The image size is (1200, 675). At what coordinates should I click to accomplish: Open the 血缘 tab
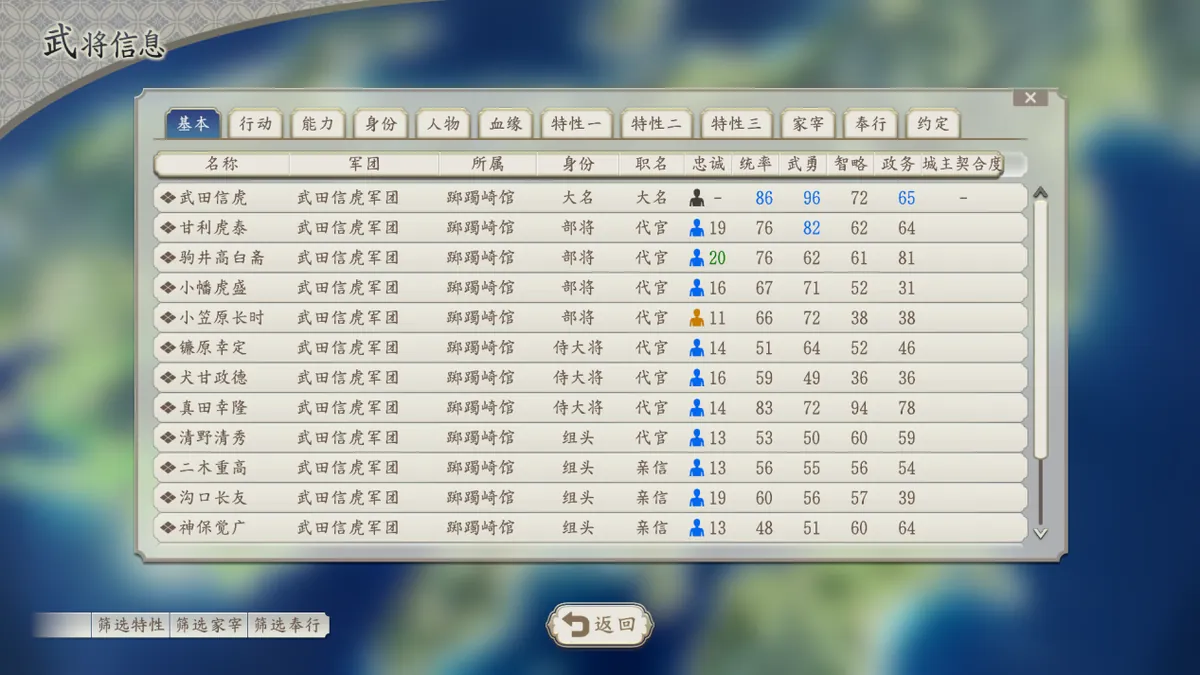[x=506, y=124]
